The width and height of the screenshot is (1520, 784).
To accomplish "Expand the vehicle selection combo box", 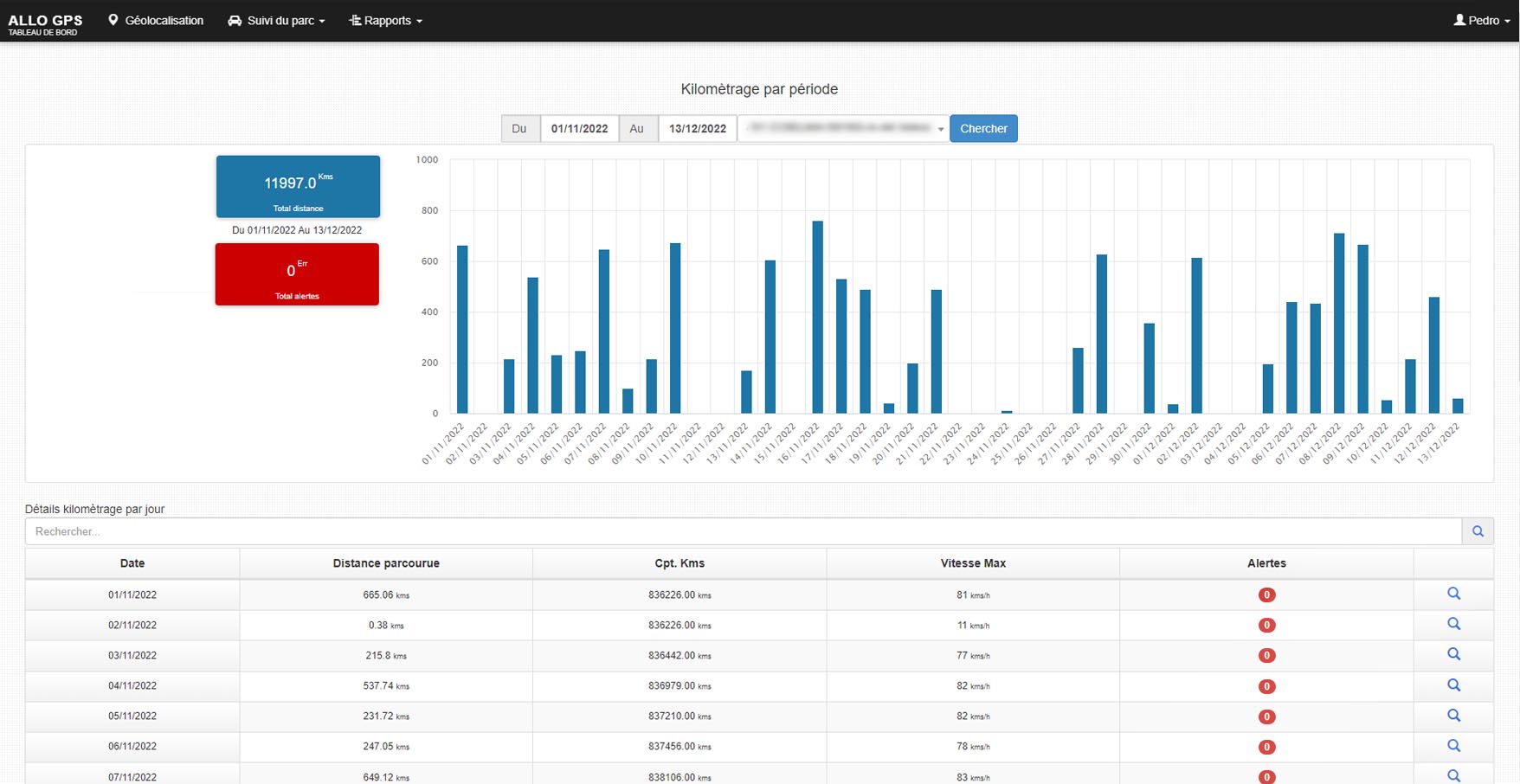I will click(x=843, y=129).
